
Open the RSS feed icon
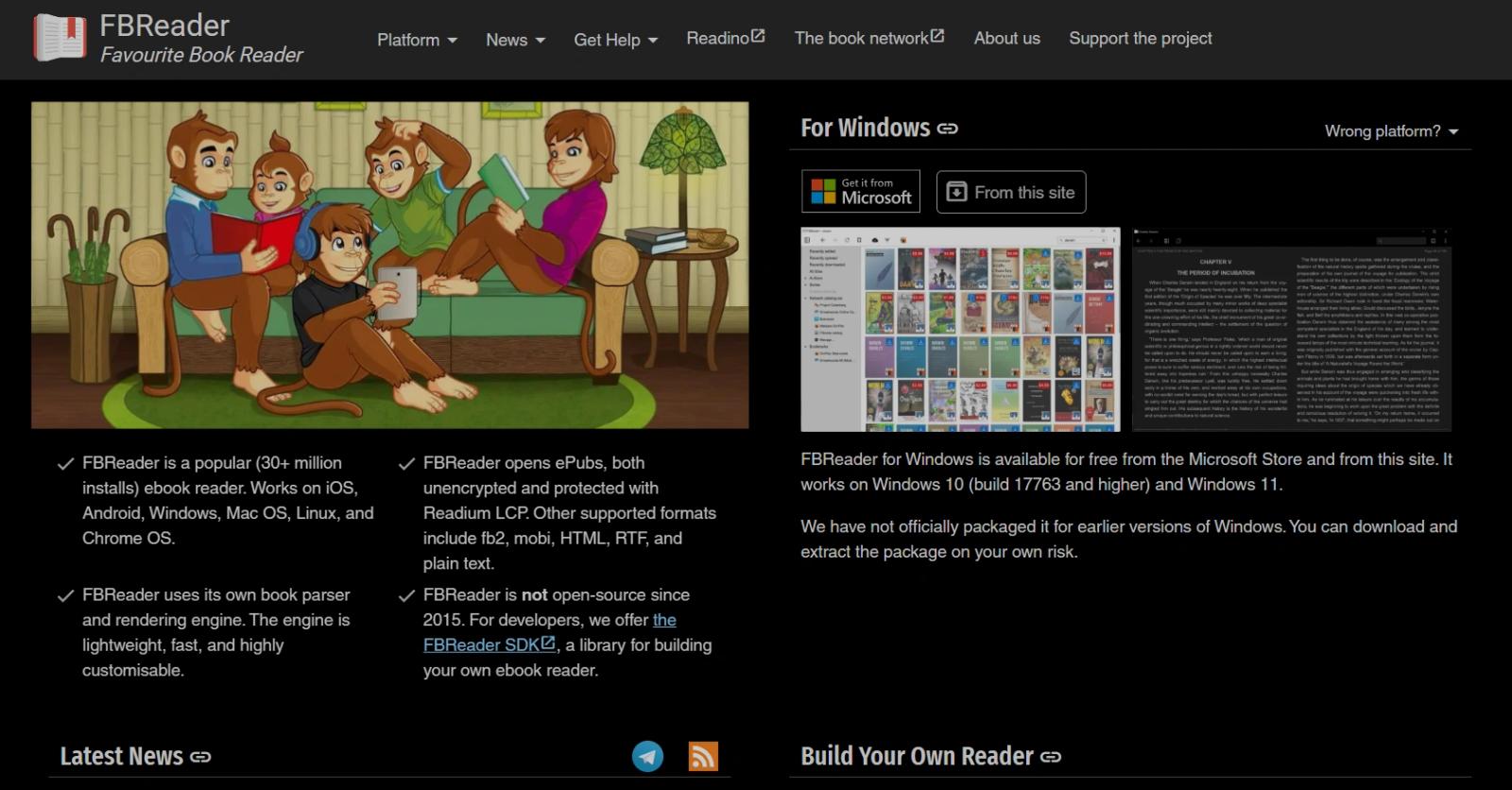[x=703, y=756]
